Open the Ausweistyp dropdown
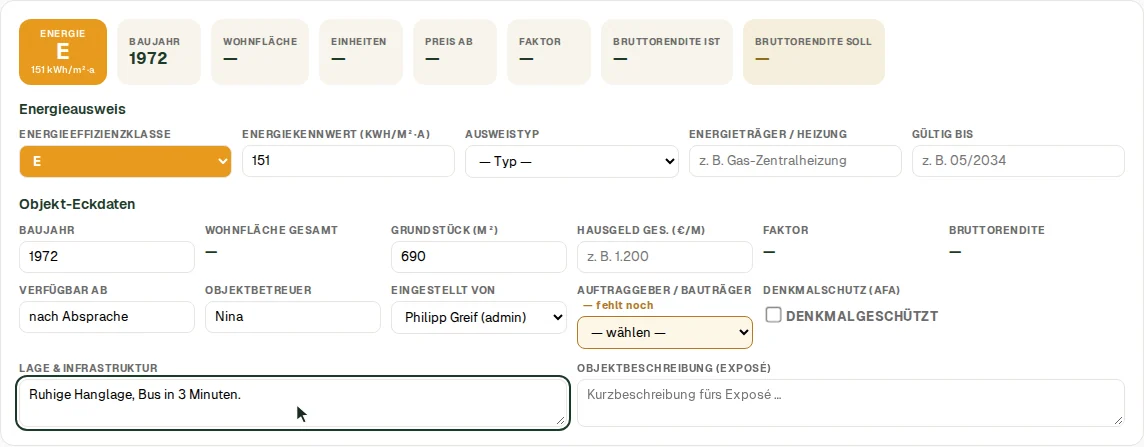This screenshot has width=1144, height=447. (x=572, y=161)
